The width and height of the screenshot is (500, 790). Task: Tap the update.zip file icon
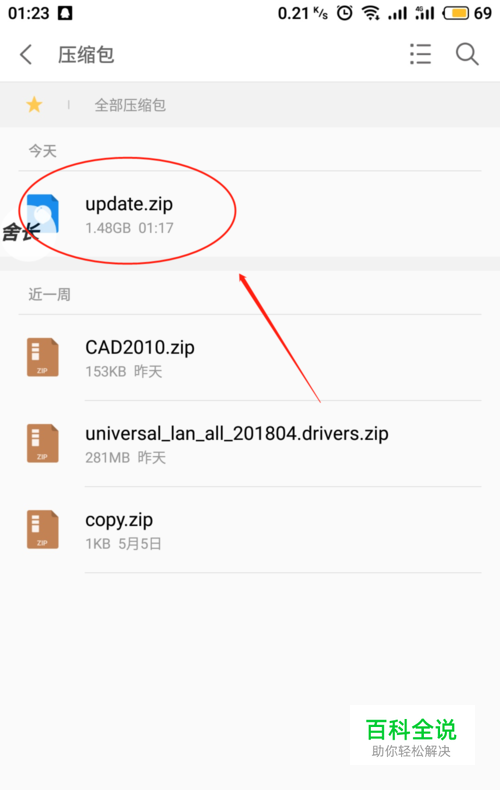[43, 214]
